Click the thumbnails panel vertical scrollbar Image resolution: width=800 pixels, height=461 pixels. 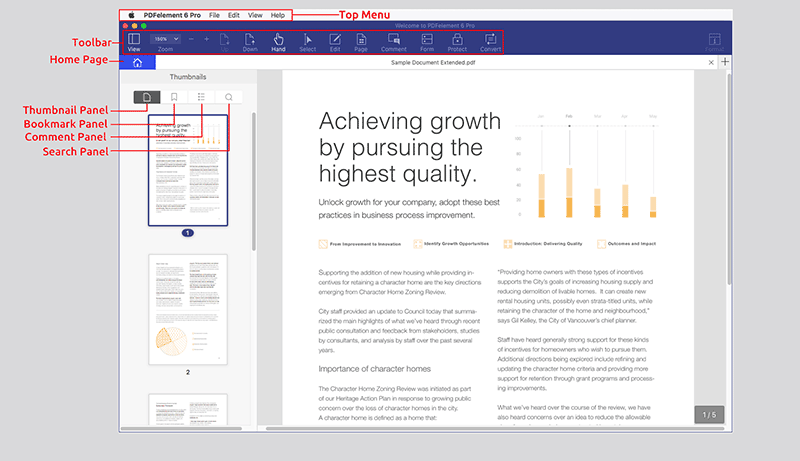click(x=254, y=182)
